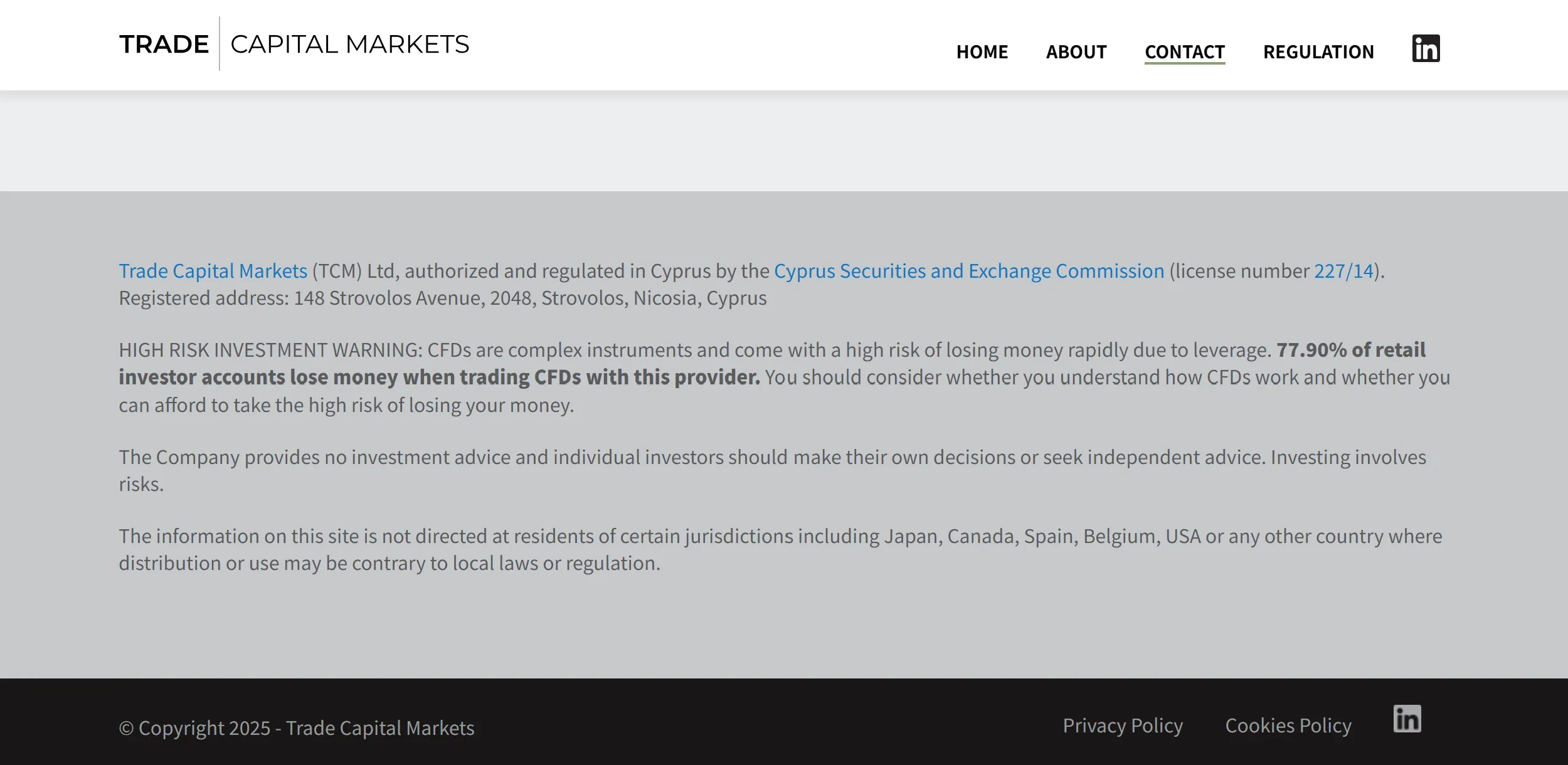
Task: Open the LinkedIn icon in the footer
Action: (x=1407, y=719)
